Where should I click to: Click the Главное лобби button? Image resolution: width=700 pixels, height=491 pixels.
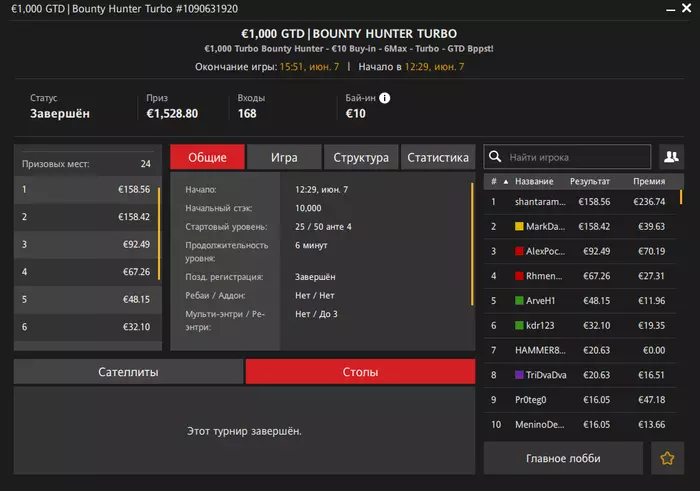pos(563,458)
